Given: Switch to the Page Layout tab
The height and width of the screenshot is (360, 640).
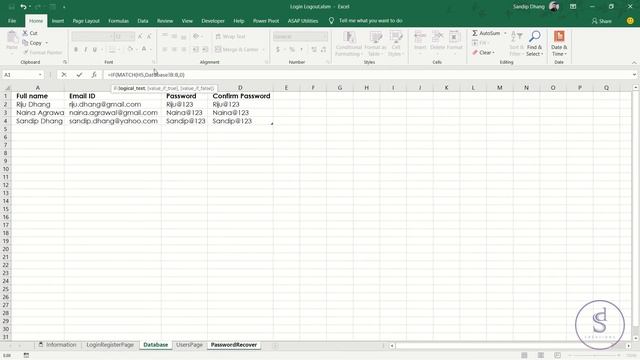Looking at the screenshot, I should click(86, 21).
